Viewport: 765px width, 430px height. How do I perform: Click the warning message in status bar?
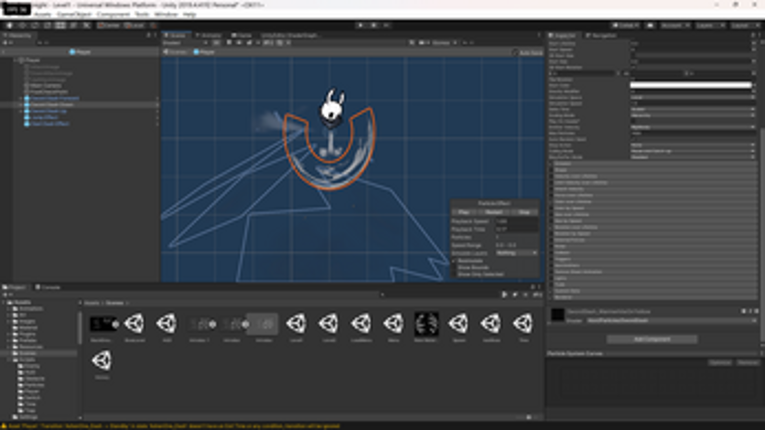click(171, 426)
